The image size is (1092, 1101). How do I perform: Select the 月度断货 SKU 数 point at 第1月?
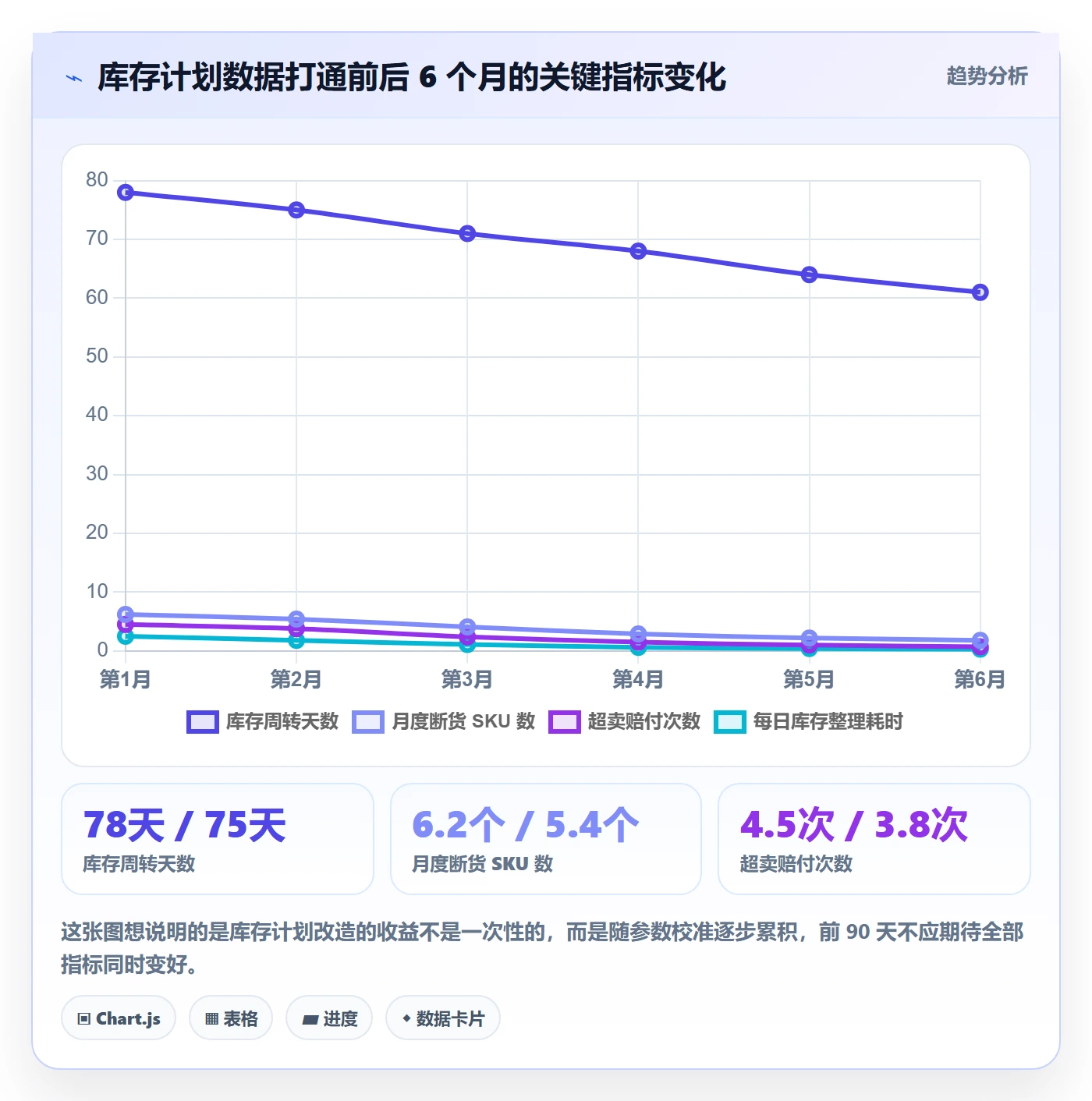pyautogui.click(x=126, y=614)
